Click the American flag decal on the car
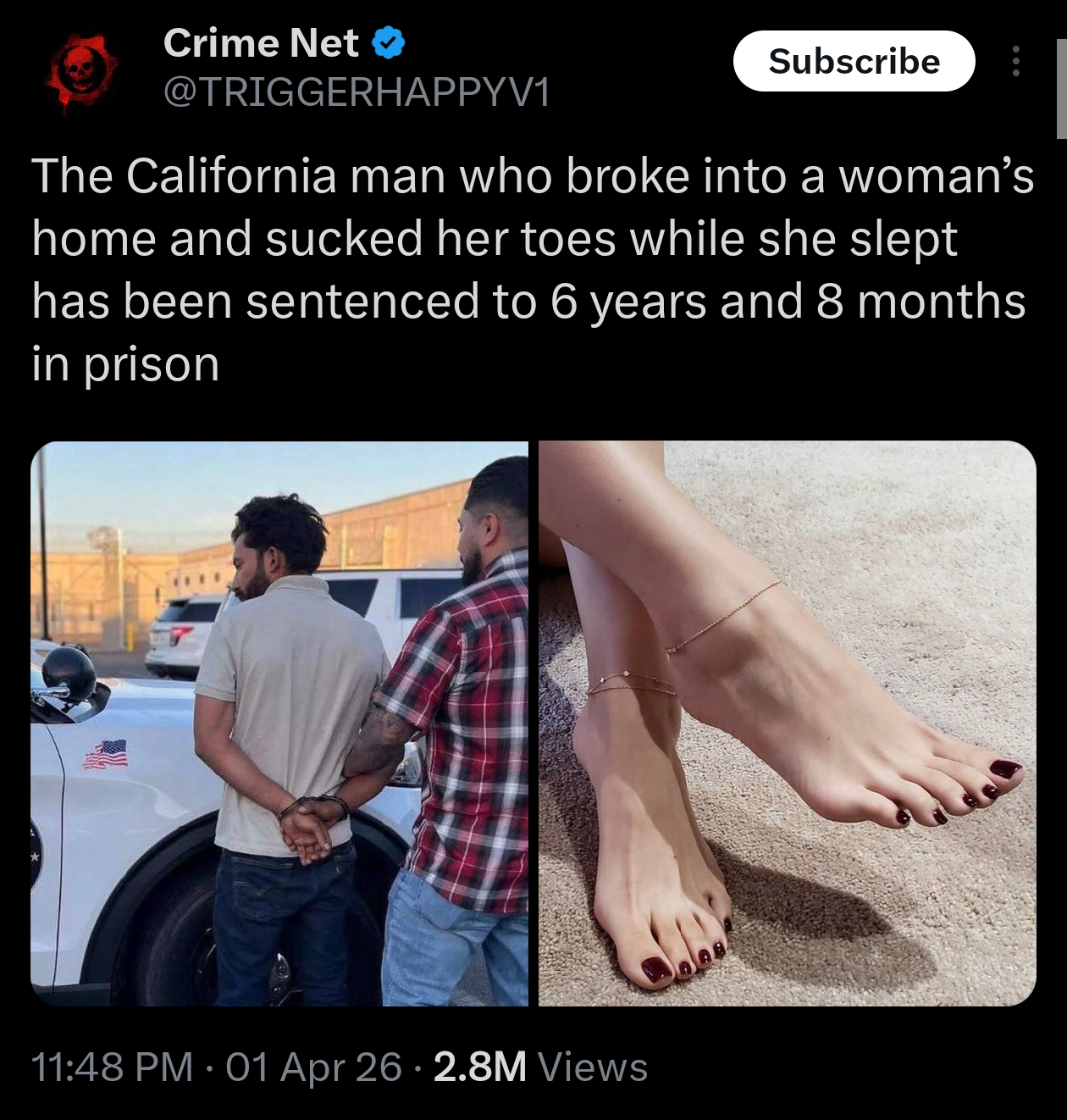This screenshot has width=1067, height=1120. tap(106, 753)
